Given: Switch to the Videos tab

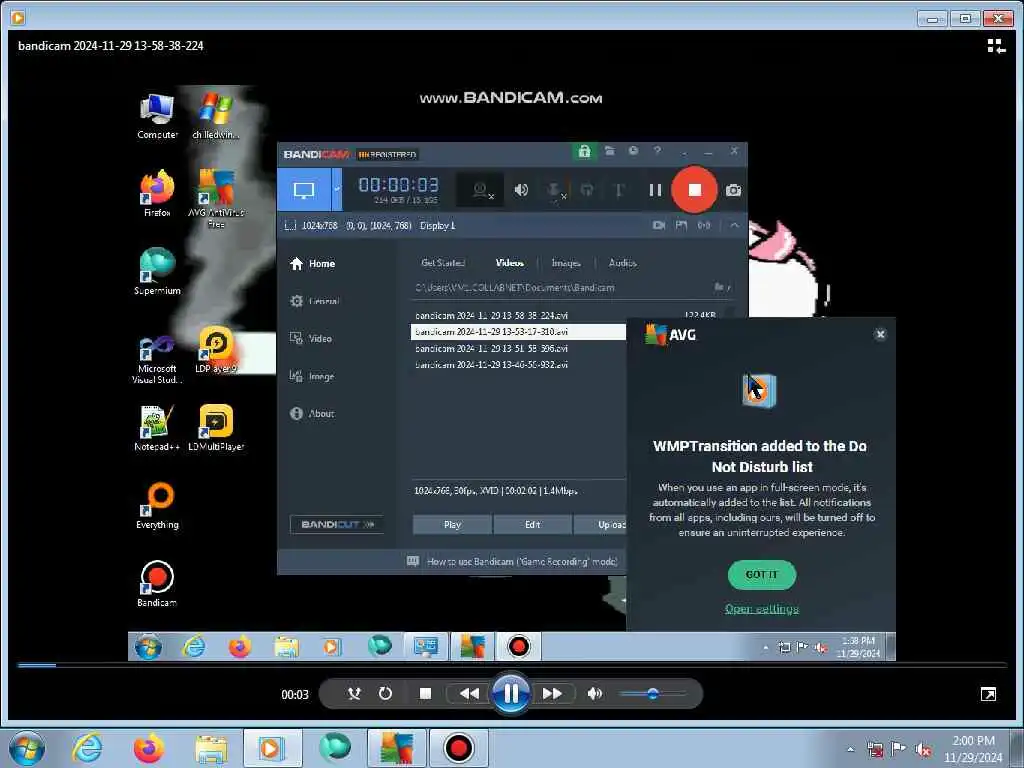Looking at the screenshot, I should (509, 263).
